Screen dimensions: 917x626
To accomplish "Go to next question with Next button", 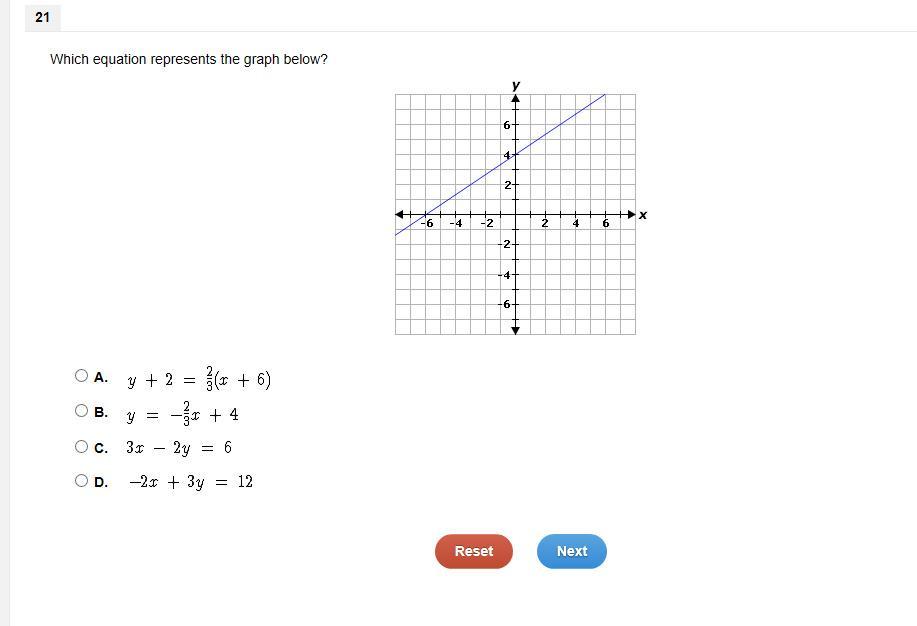I will (x=572, y=551).
